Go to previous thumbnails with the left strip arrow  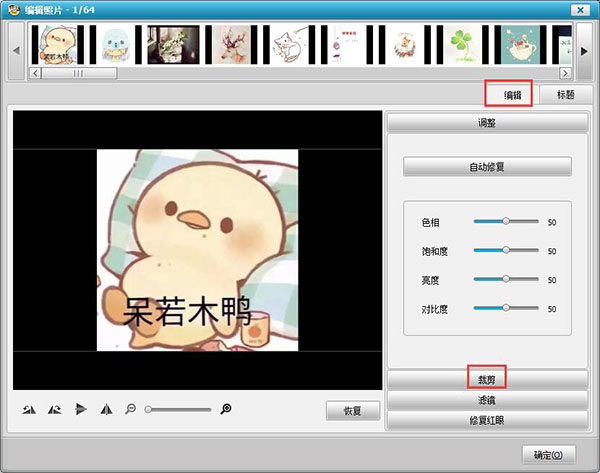click(16, 51)
